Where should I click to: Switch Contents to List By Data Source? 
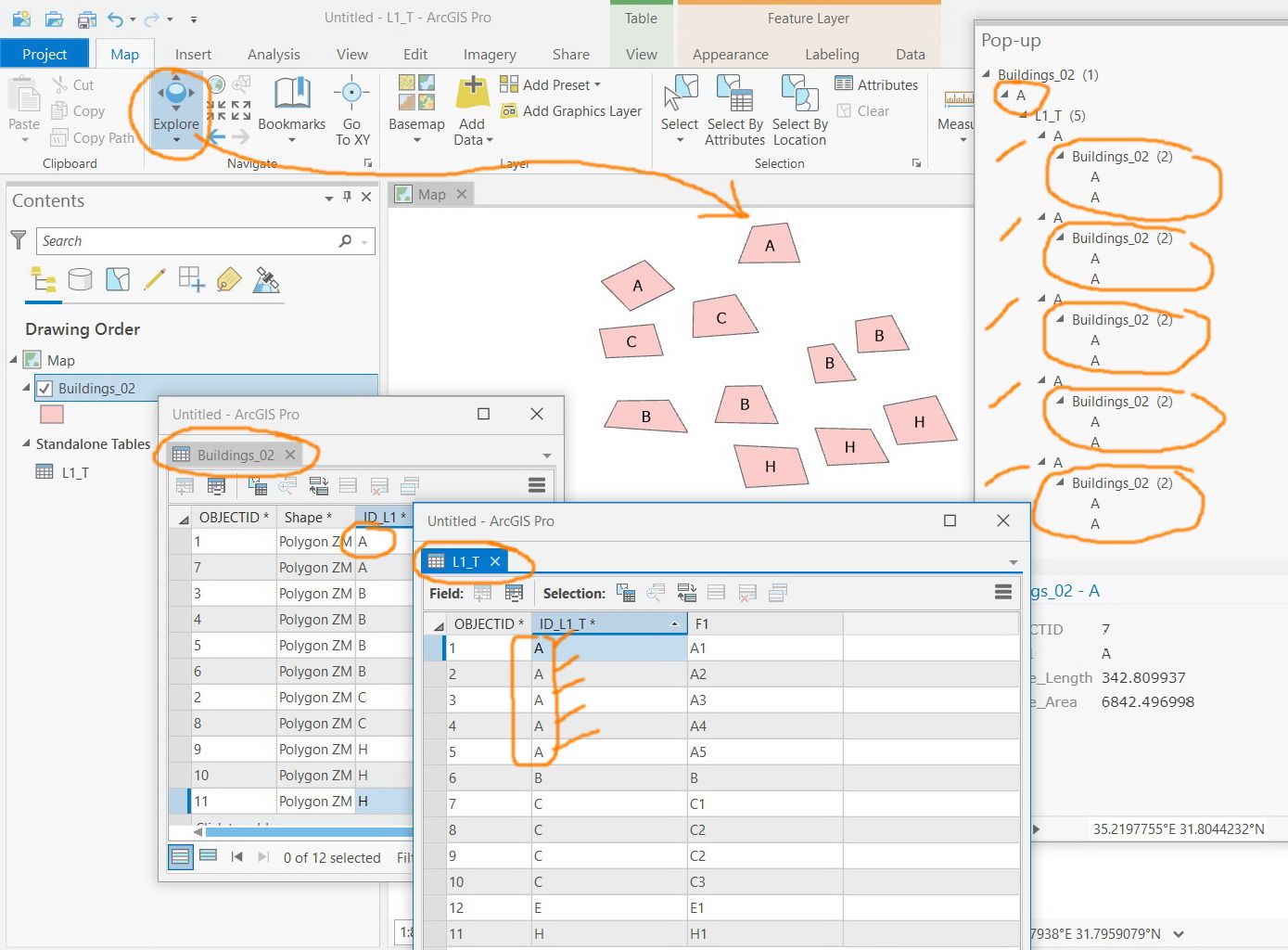[81, 279]
